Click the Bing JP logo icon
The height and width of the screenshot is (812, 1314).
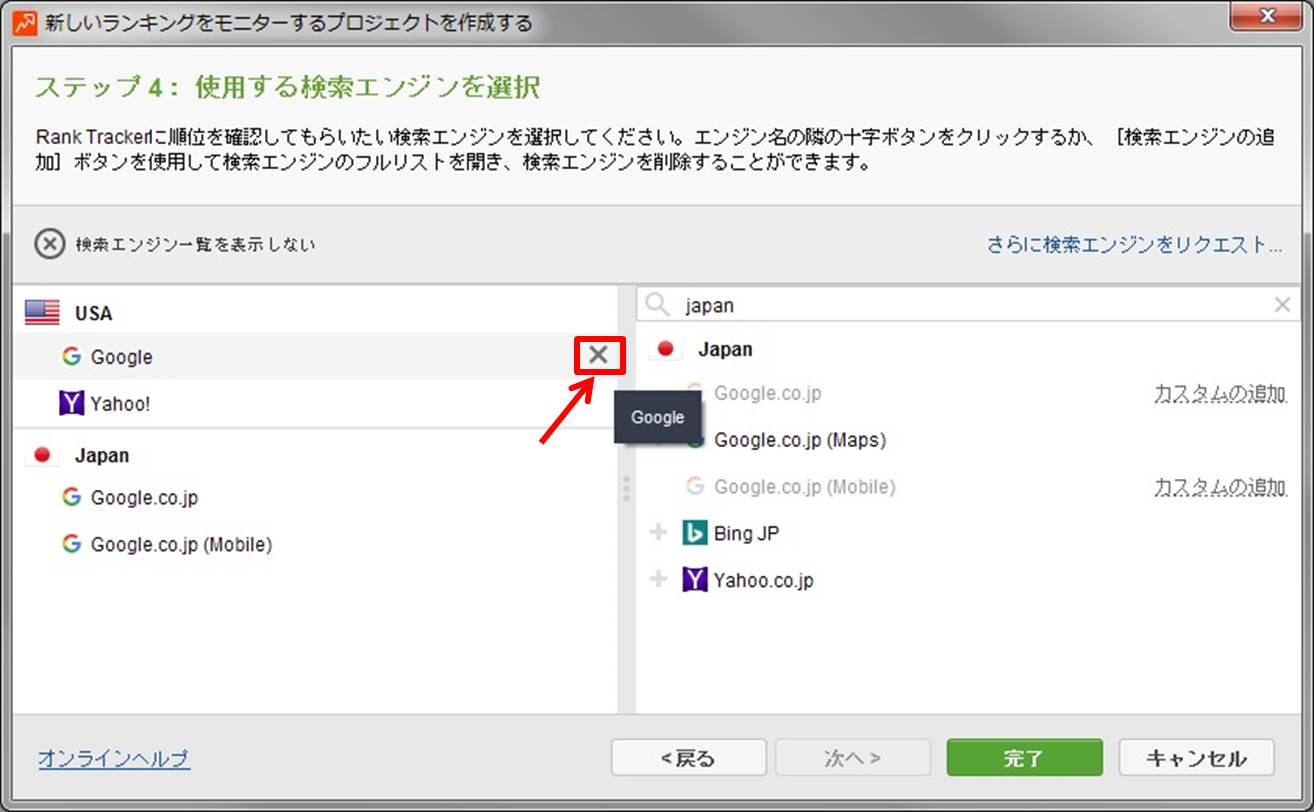(694, 533)
